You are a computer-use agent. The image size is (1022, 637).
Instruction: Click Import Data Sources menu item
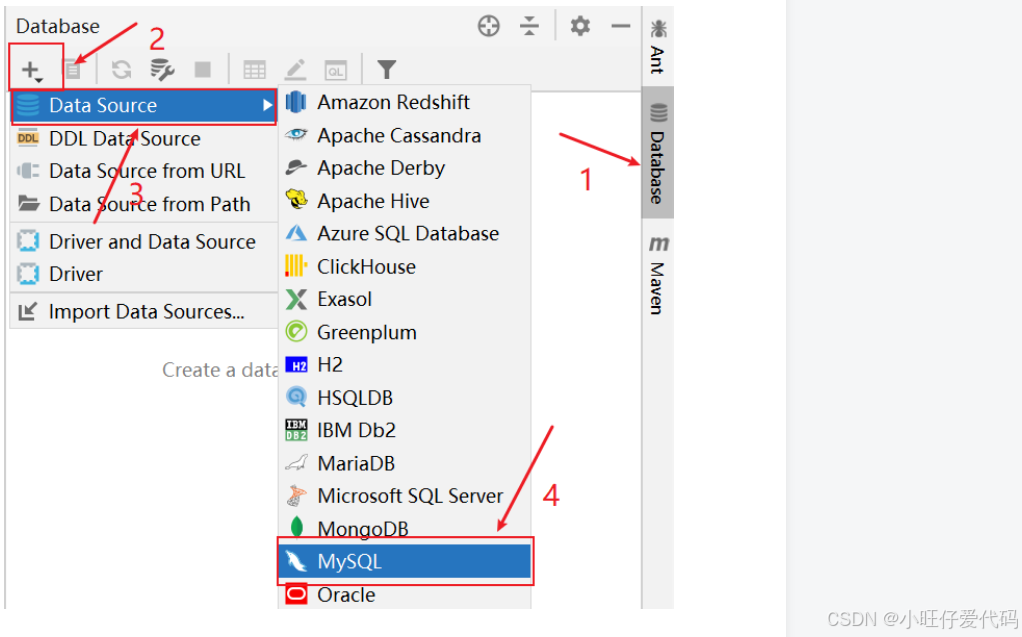pyautogui.click(x=144, y=312)
